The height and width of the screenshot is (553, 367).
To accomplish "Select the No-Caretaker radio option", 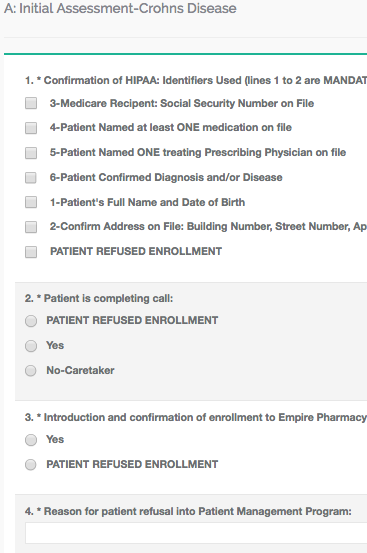I will coord(31,371).
